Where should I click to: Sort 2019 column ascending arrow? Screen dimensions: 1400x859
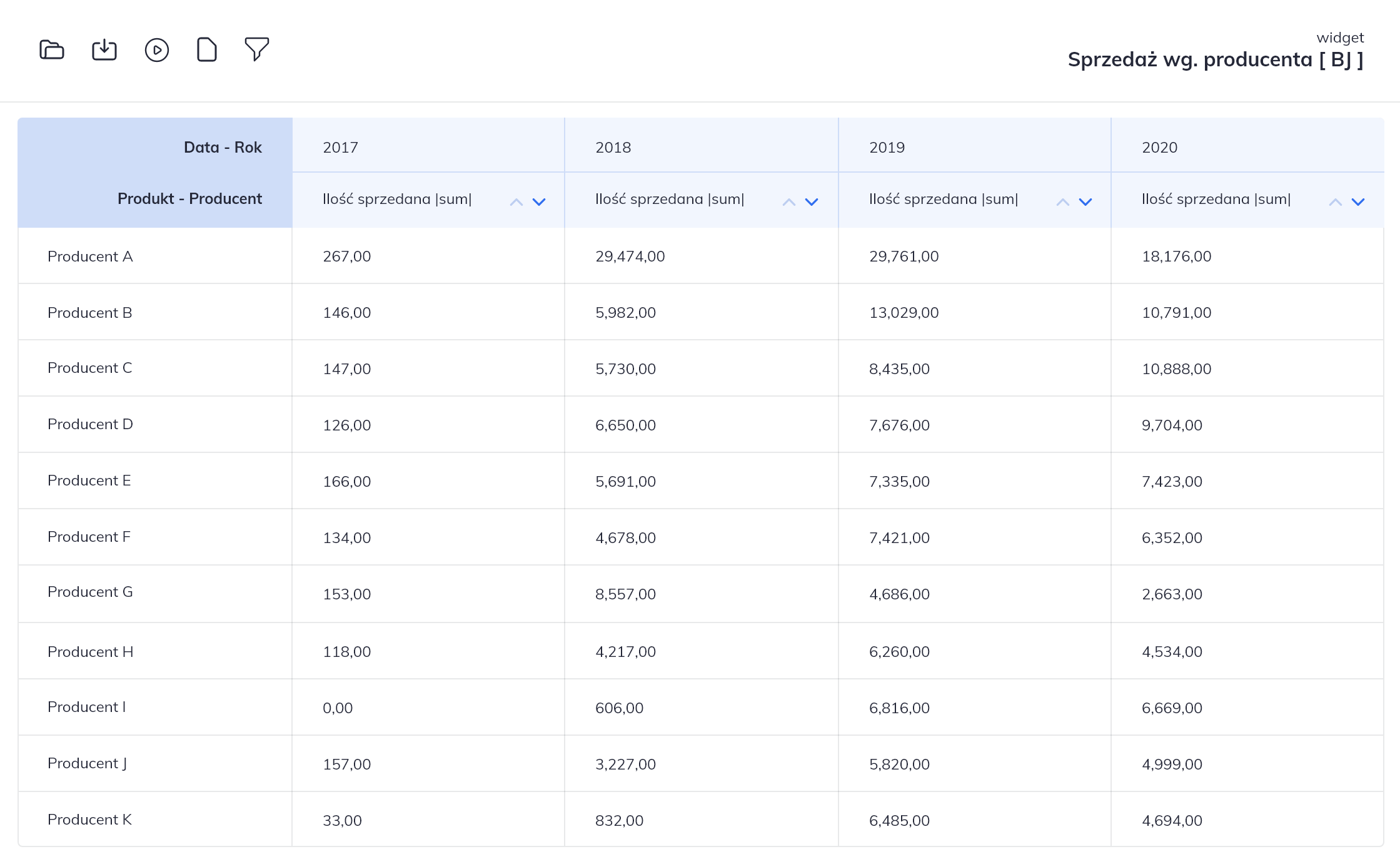point(1063,201)
